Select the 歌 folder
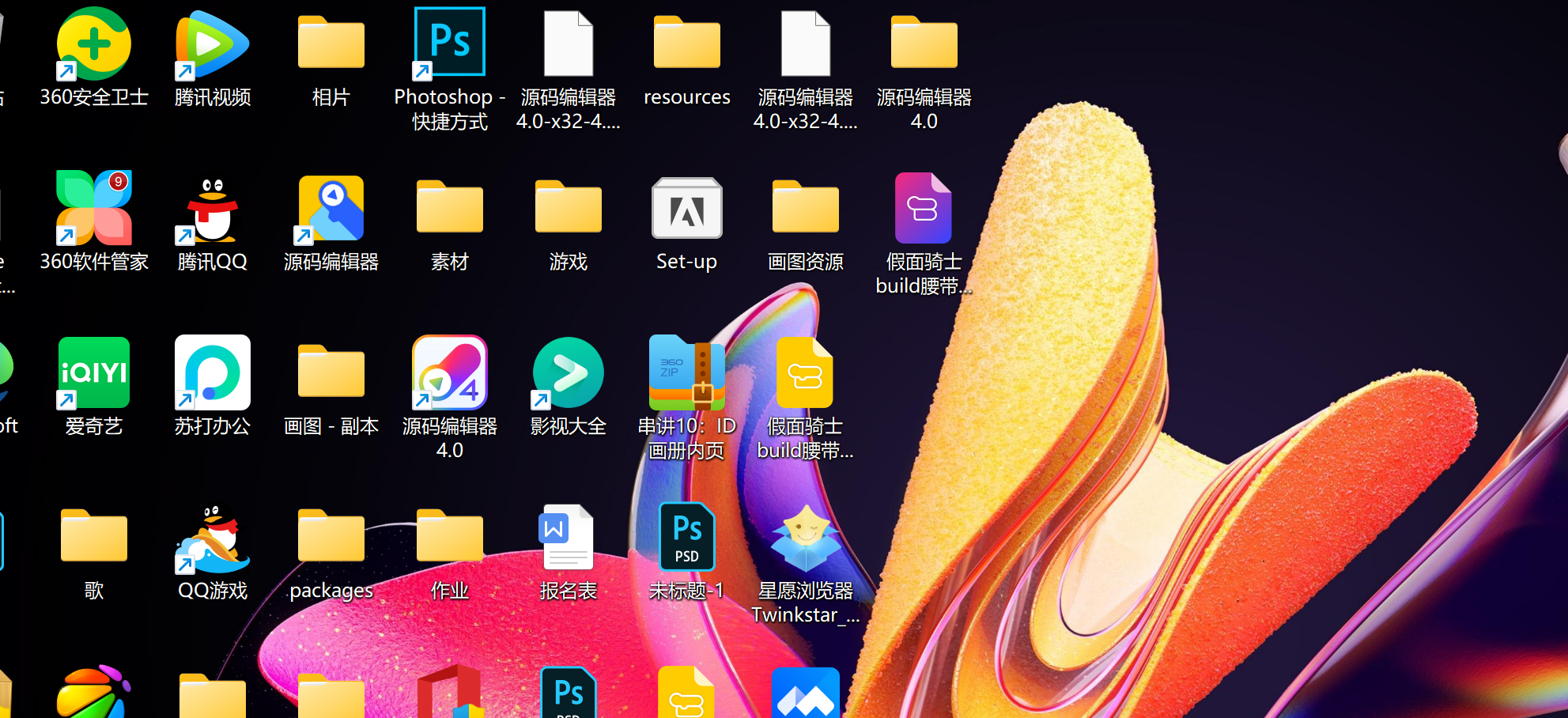Image resolution: width=1568 pixels, height=718 pixels. click(x=94, y=536)
